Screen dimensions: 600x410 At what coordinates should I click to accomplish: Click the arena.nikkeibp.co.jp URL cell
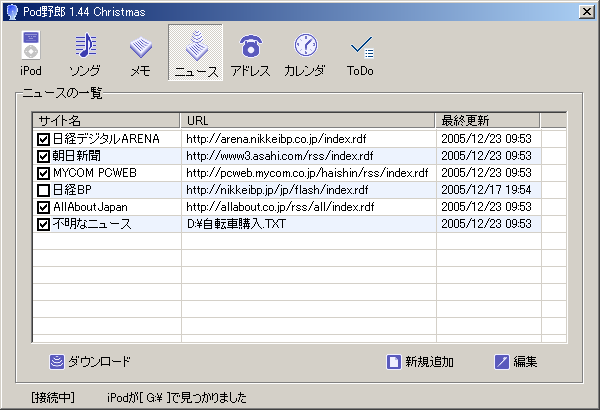(x=309, y=139)
